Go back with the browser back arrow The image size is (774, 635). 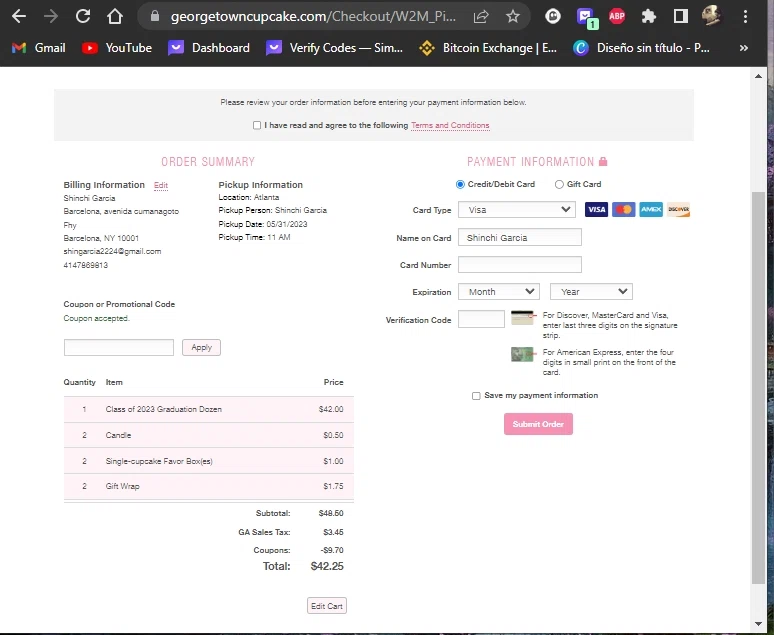[x=19, y=16]
